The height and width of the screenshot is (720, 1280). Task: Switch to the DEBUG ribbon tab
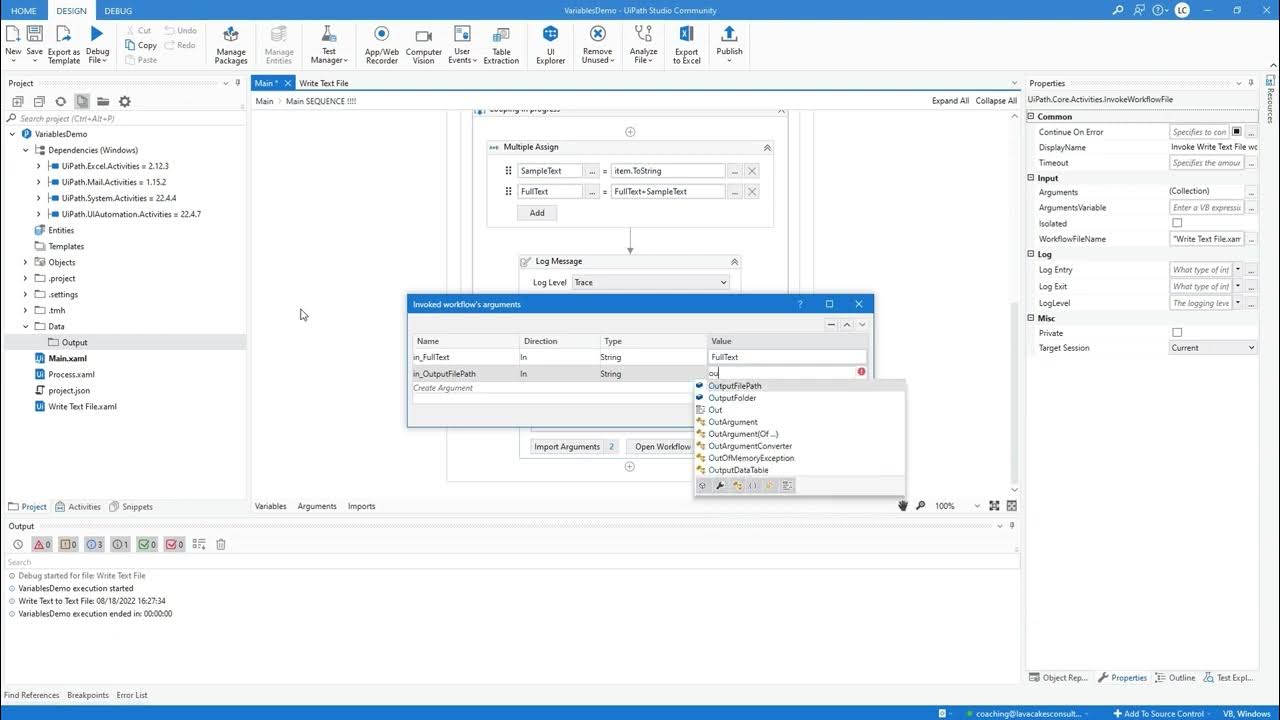click(118, 11)
